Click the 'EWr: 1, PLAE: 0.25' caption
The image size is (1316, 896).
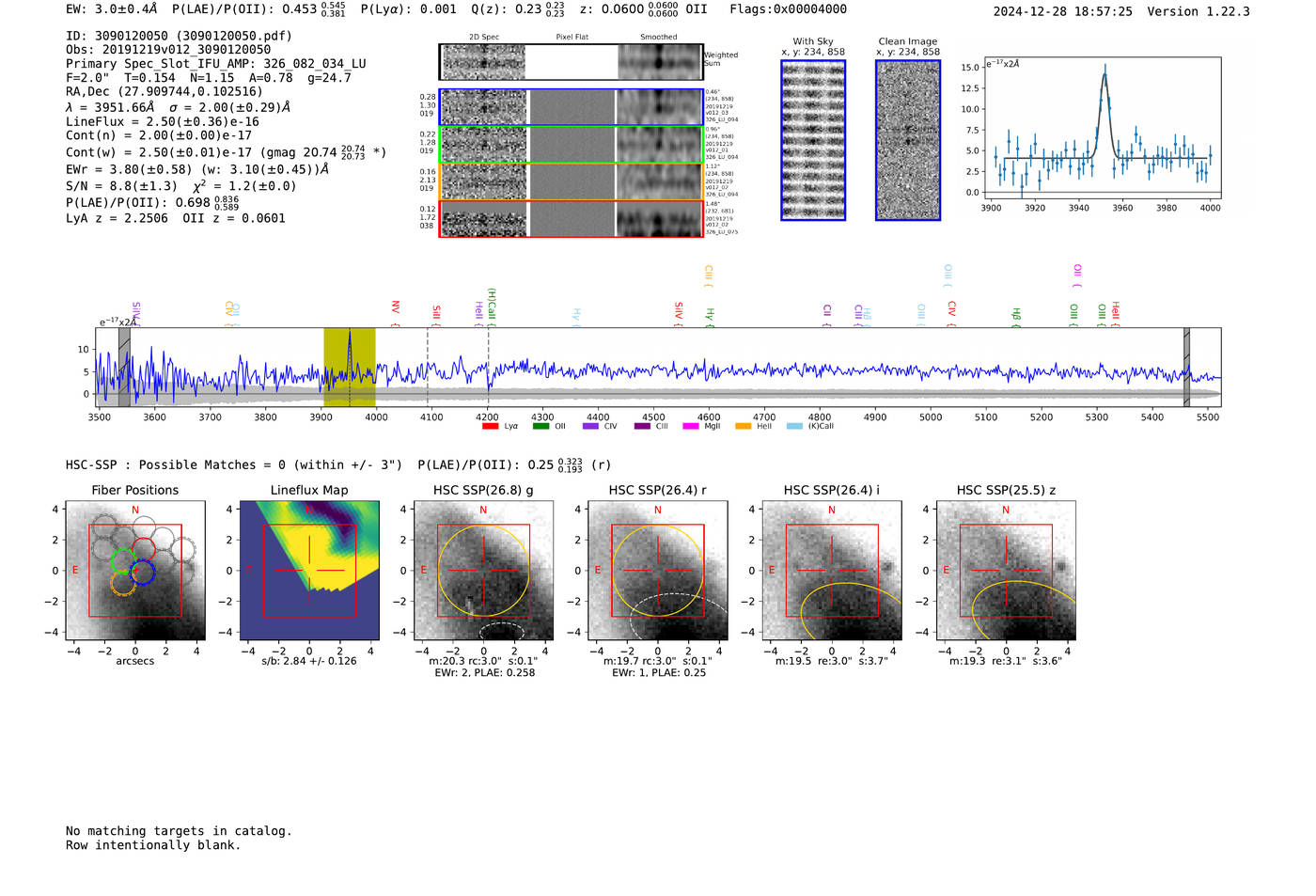click(x=659, y=673)
